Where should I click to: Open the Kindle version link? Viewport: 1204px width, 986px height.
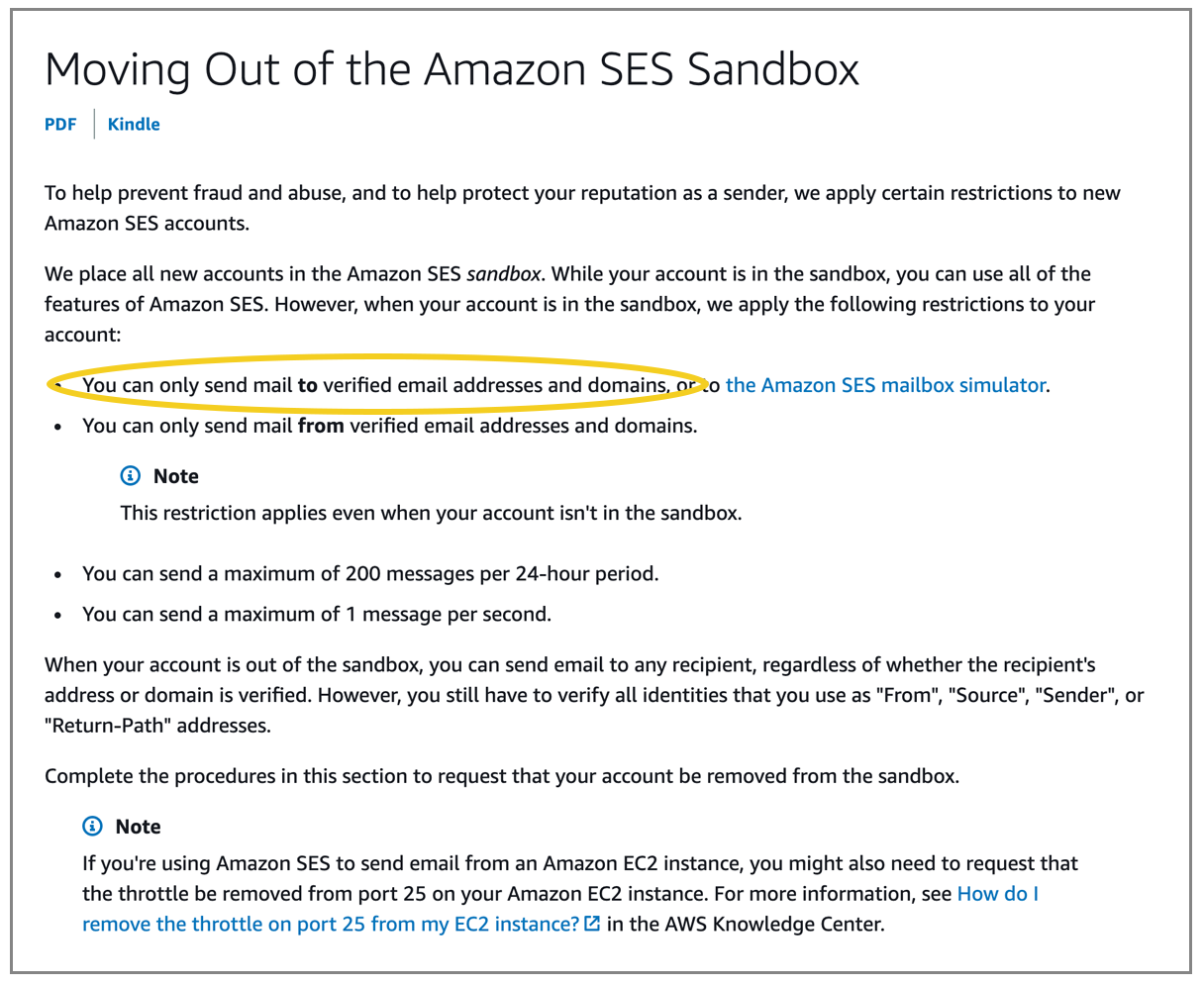(x=134, y=124)
